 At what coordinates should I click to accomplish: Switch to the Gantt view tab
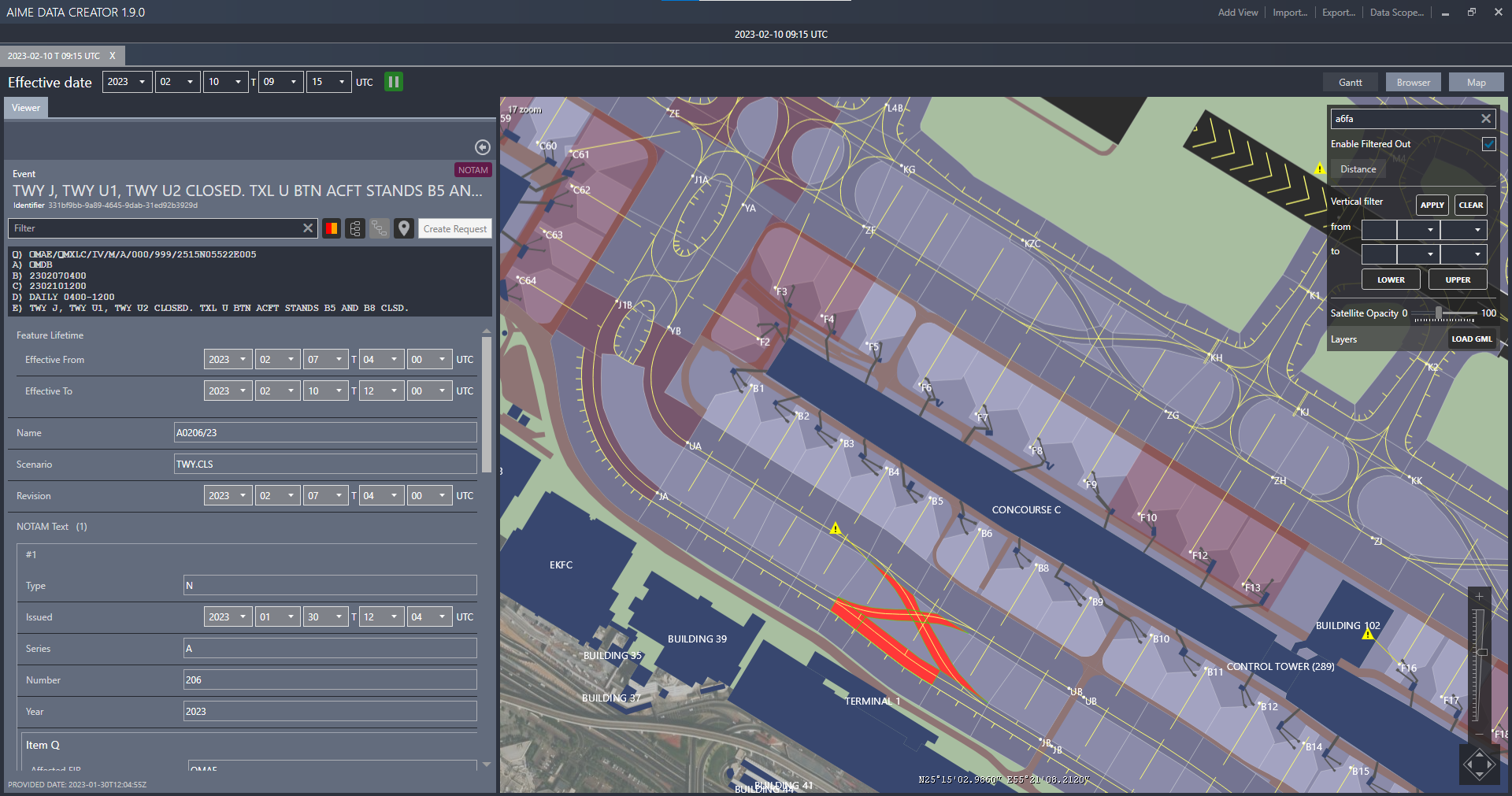[x=1350, y=83]
